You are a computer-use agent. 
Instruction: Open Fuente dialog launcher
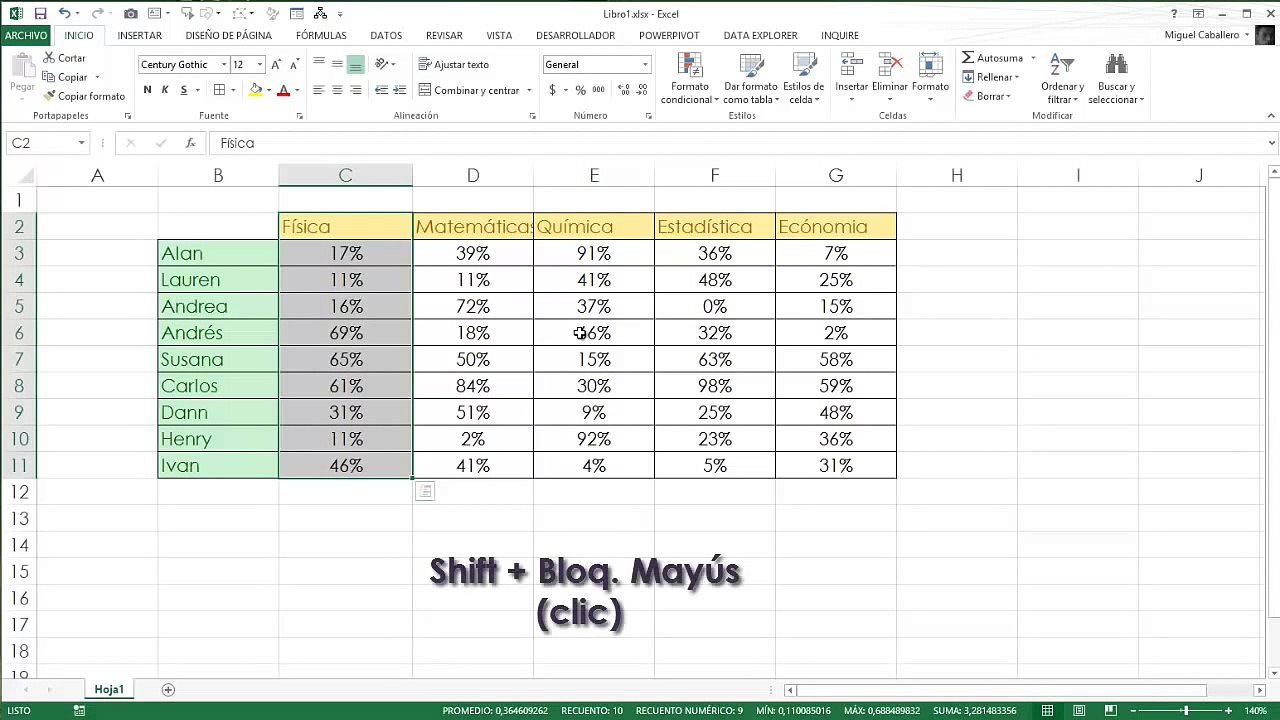pos(300,116)
